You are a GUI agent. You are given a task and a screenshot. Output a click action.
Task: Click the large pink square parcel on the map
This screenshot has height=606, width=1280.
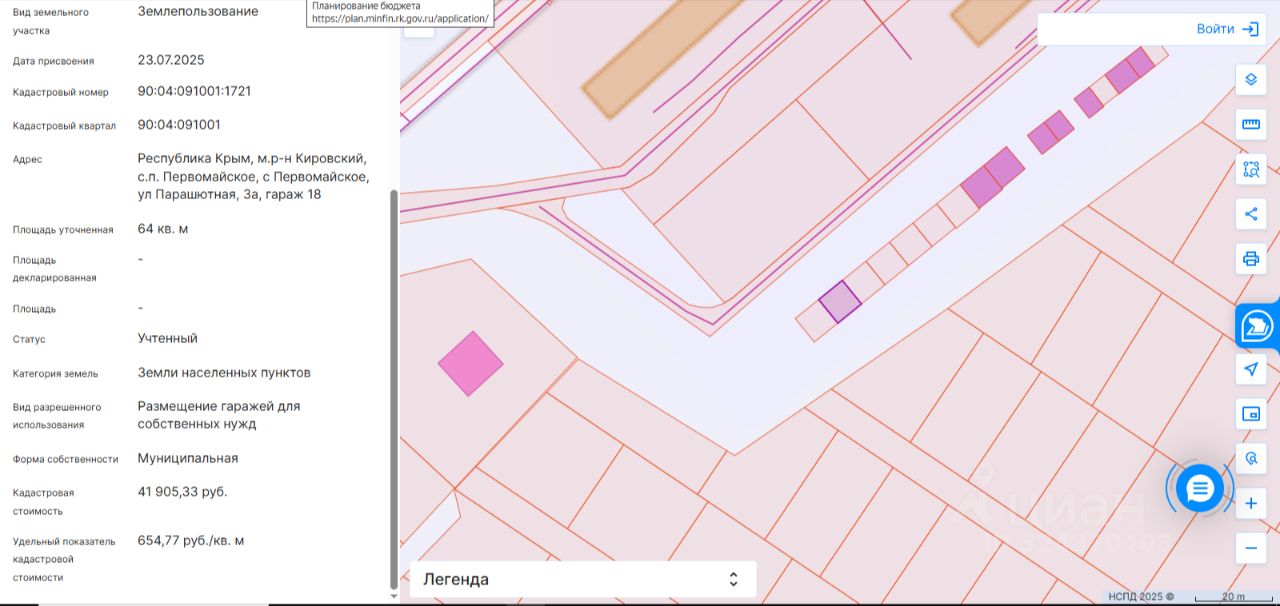[x=470, y=363]
